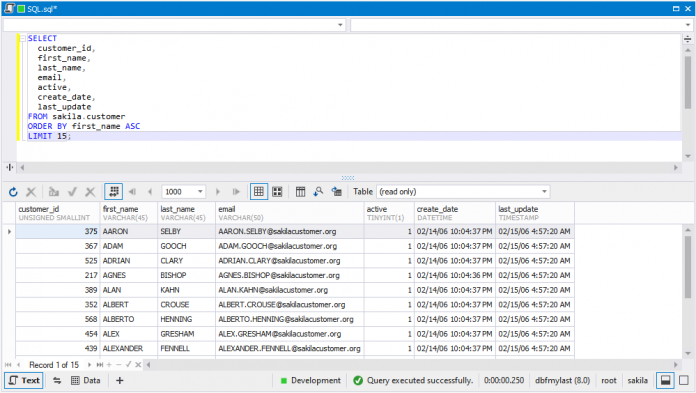Go to previous record in the navigator

[x=18, y=365]
